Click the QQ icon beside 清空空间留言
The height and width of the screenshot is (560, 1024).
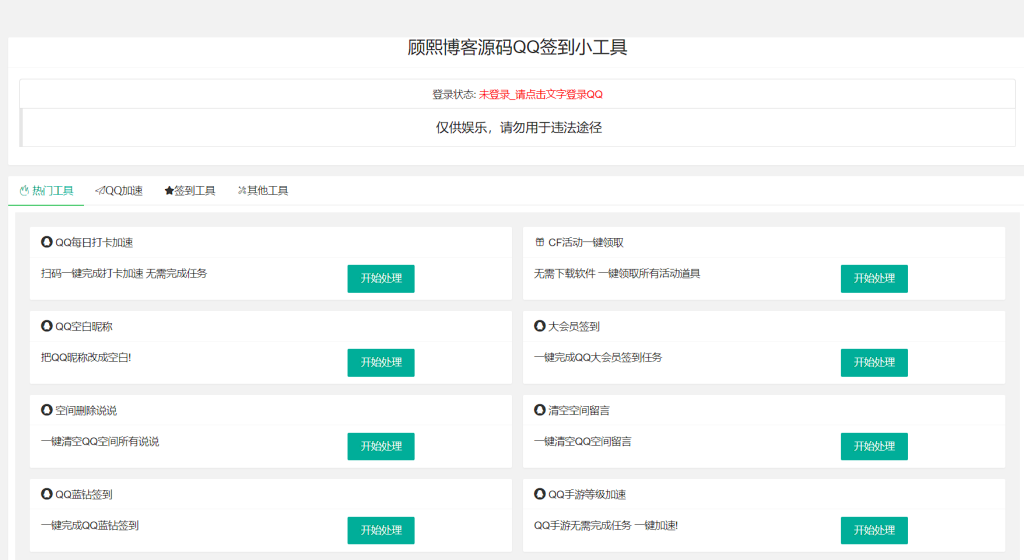click(x=539, y=410)
